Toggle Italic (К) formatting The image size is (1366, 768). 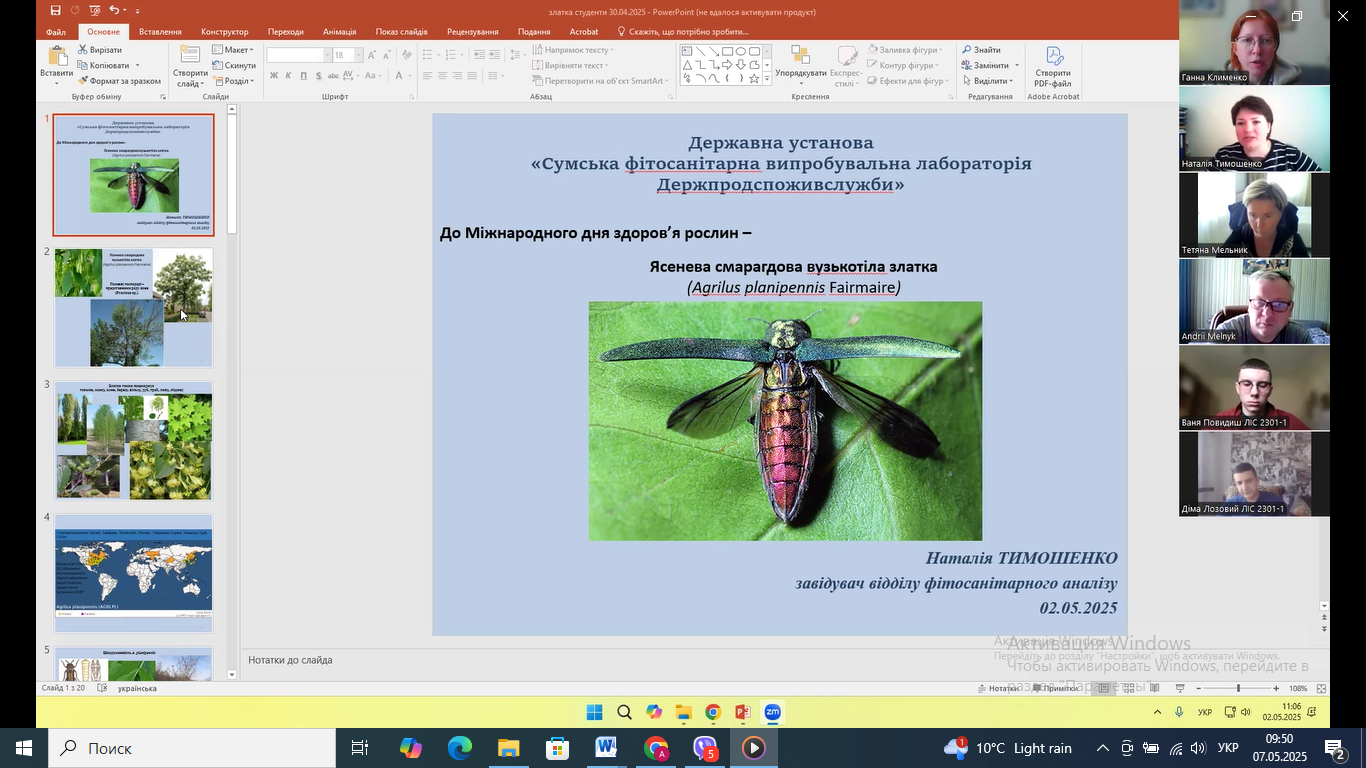(289, 76)
